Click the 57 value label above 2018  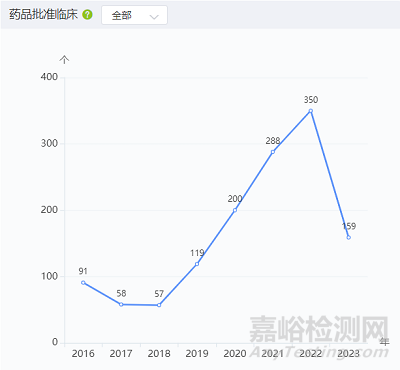click(159, 294)
